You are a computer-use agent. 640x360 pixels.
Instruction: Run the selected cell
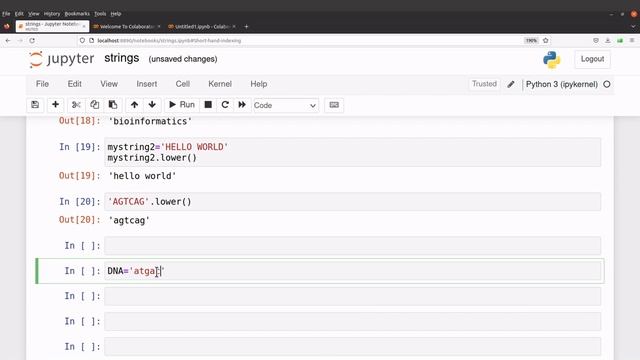click(182, 105)
